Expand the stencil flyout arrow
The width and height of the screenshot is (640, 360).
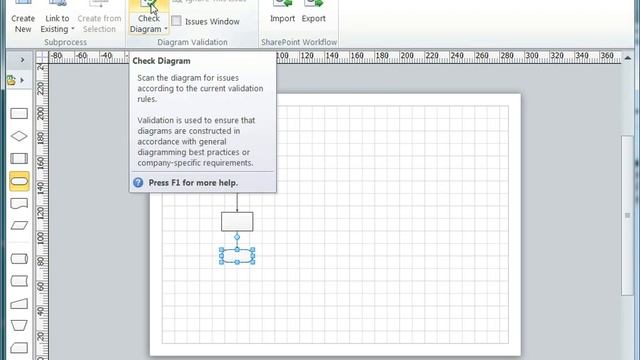click(x=22, y=80)
